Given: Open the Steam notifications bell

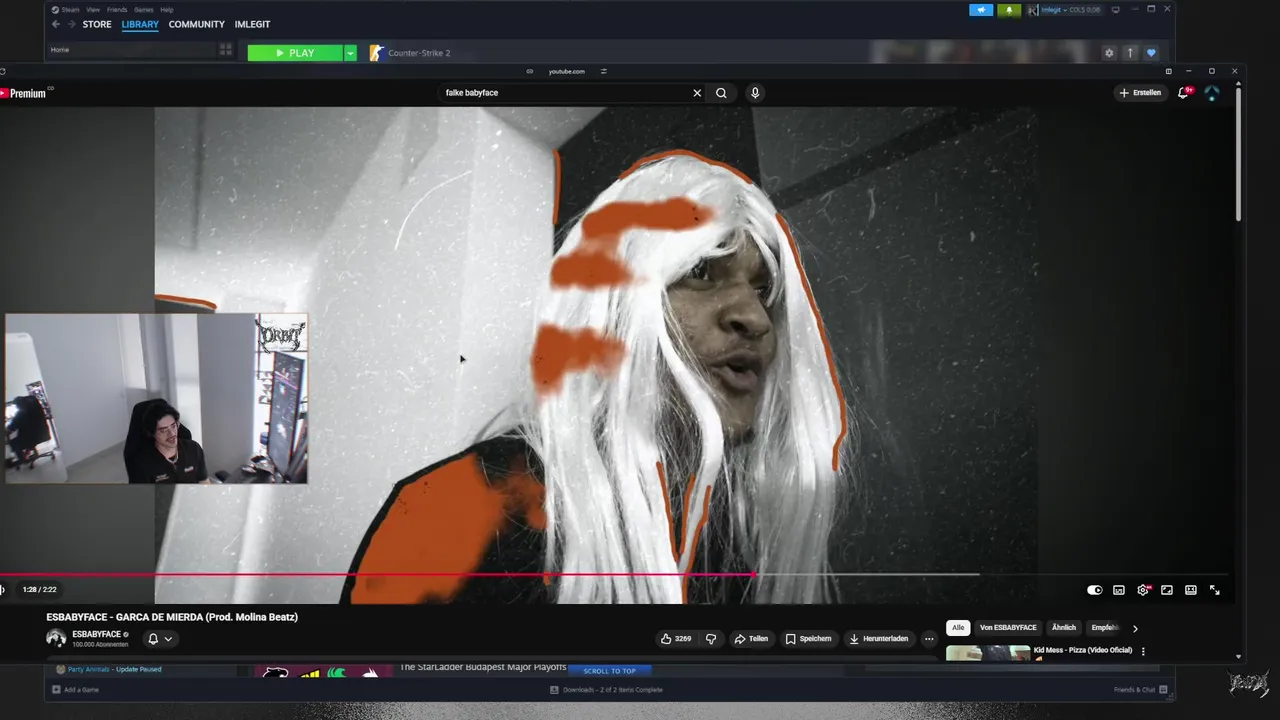Looking at the screenshot, I should pyautogui.click(x=1009, y=10).
